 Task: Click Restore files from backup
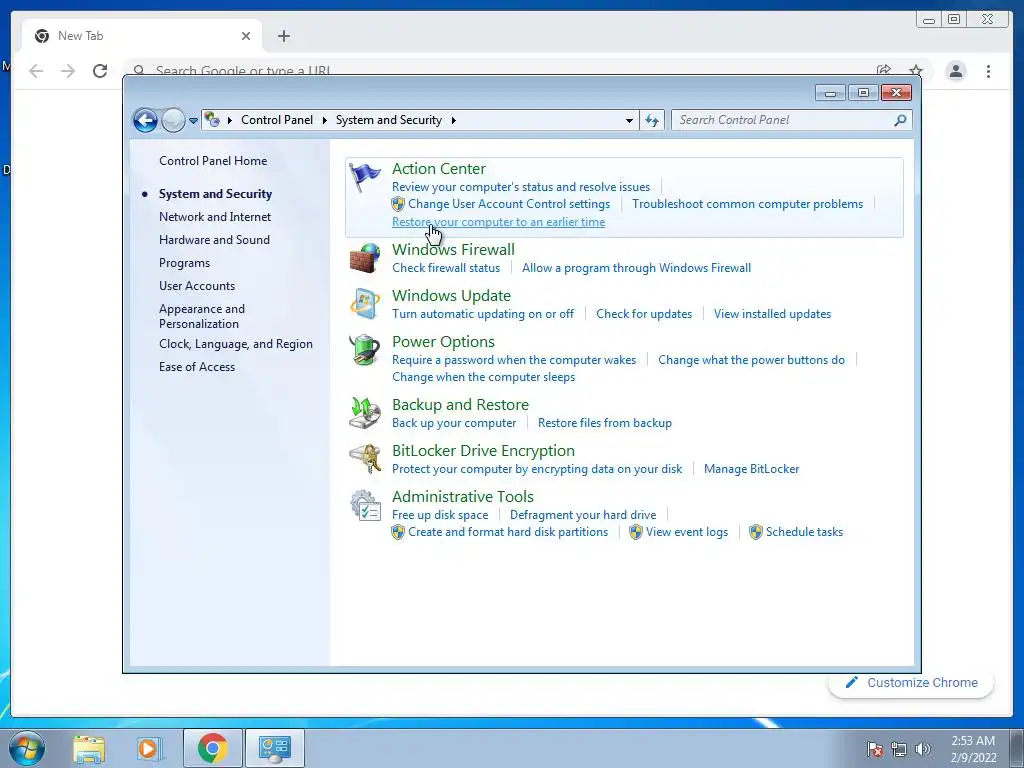click(x=605, y=423)
